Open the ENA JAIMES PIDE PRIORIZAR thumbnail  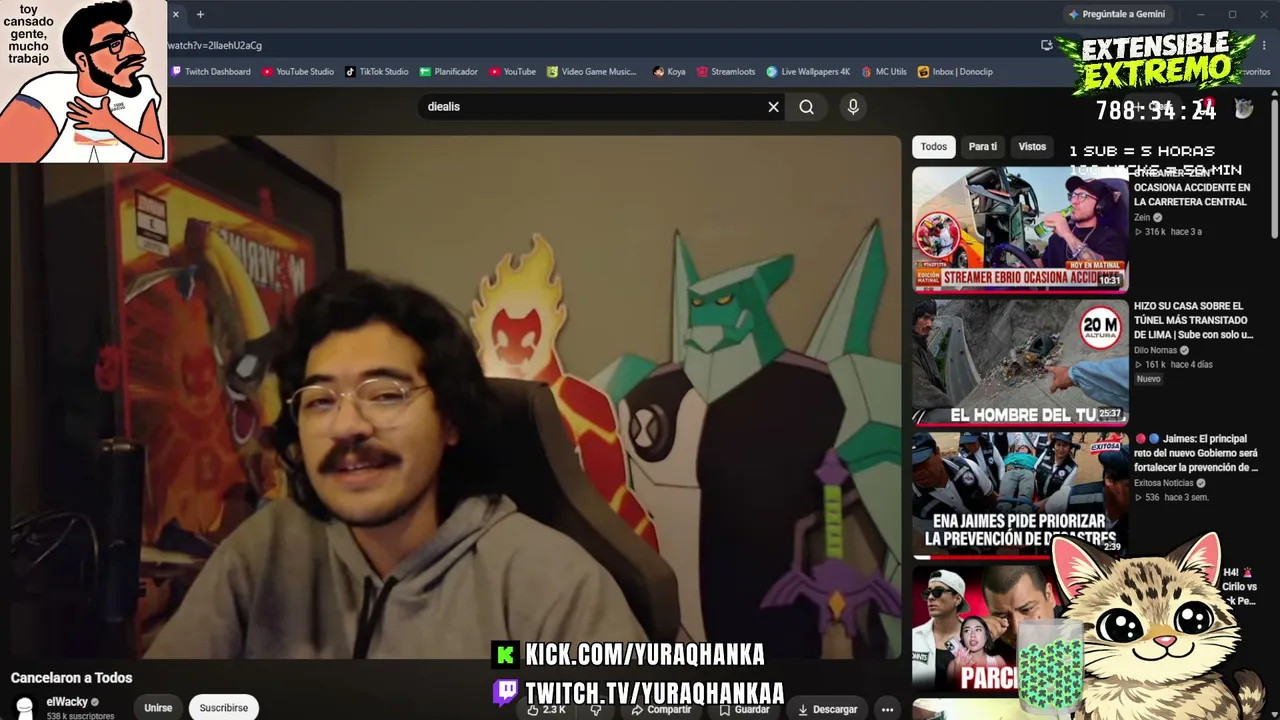(1020, 494)
